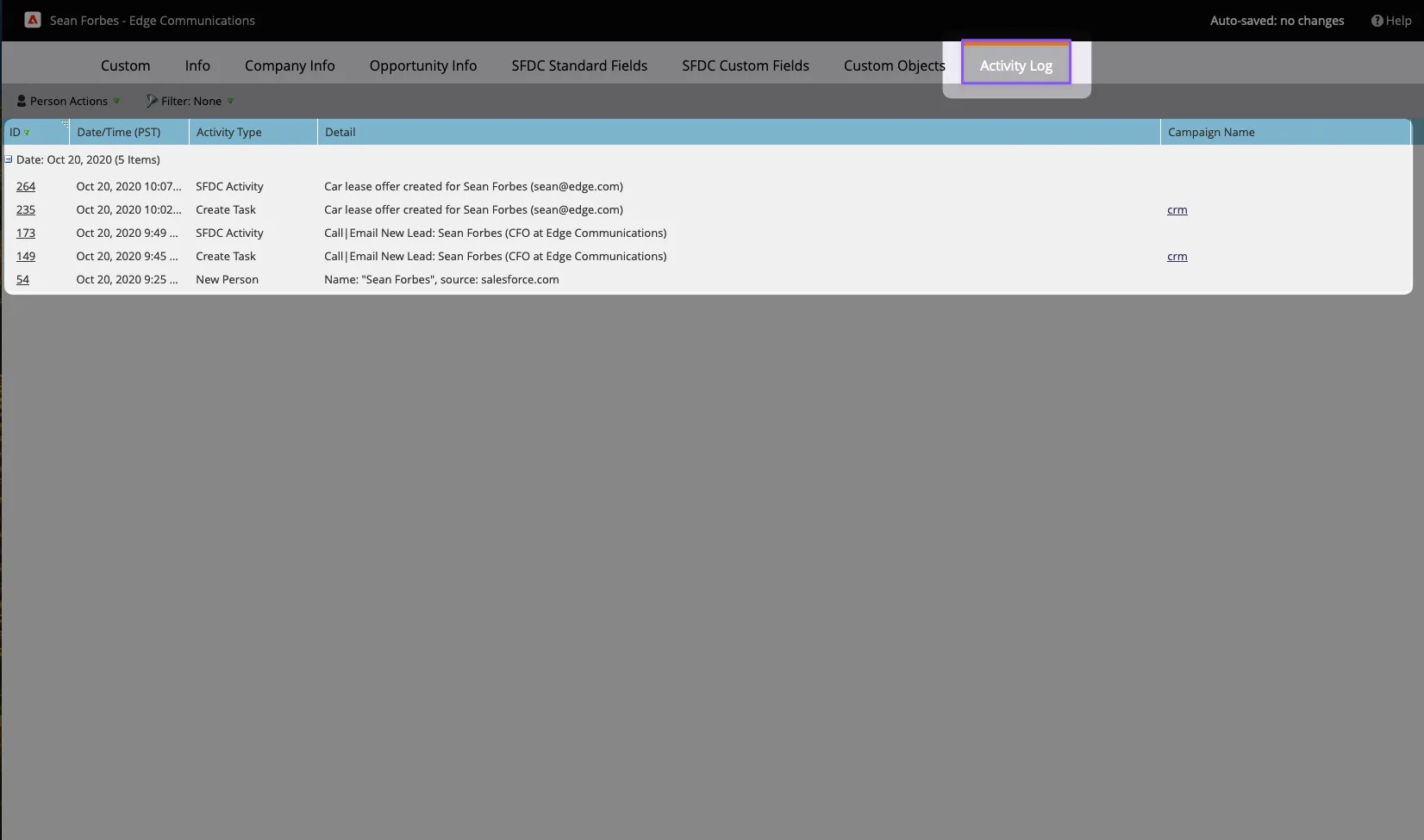The image size is (1424, 840).
Task: Click the Detail column header
Action: click(739, 132)
